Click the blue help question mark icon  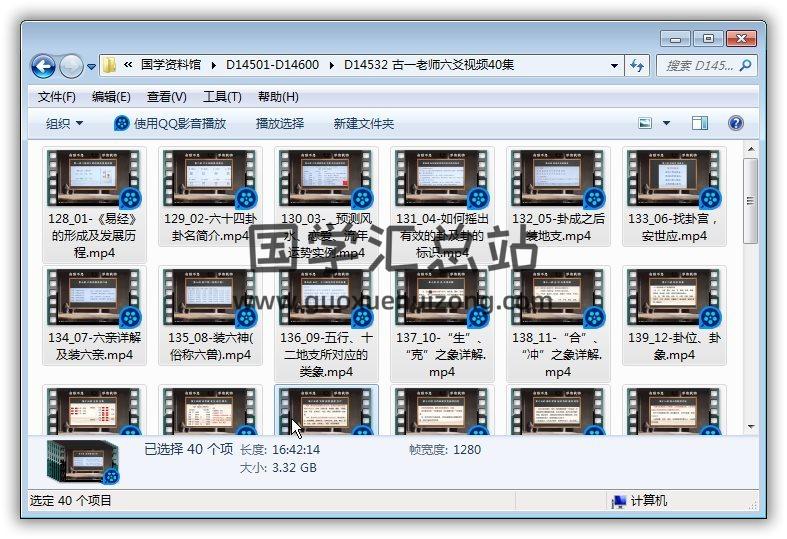(736, 123)
